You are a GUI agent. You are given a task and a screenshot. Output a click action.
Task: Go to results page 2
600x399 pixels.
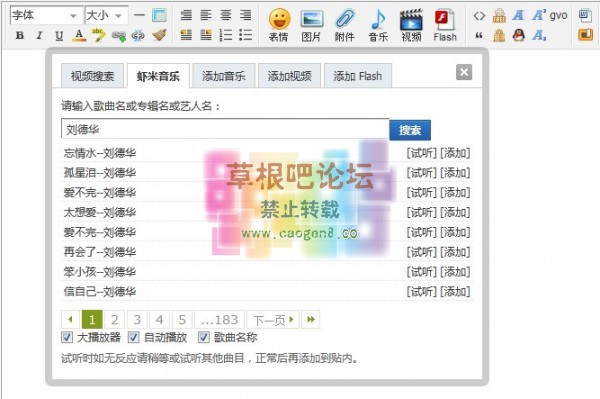[114, 319]
